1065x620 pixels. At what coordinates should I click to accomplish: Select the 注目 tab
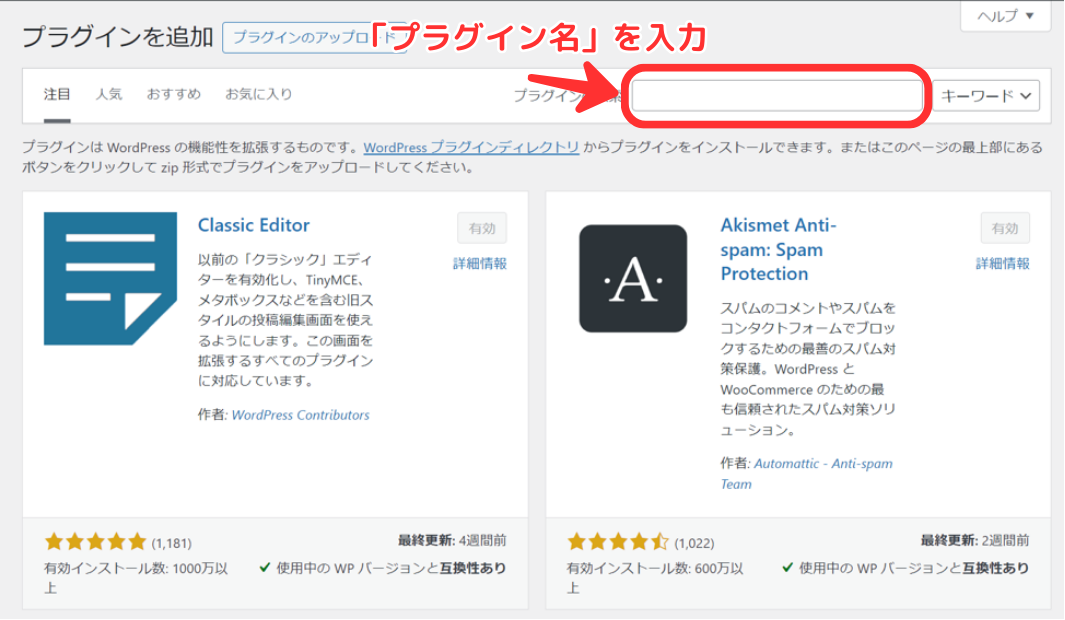(57, 94)
